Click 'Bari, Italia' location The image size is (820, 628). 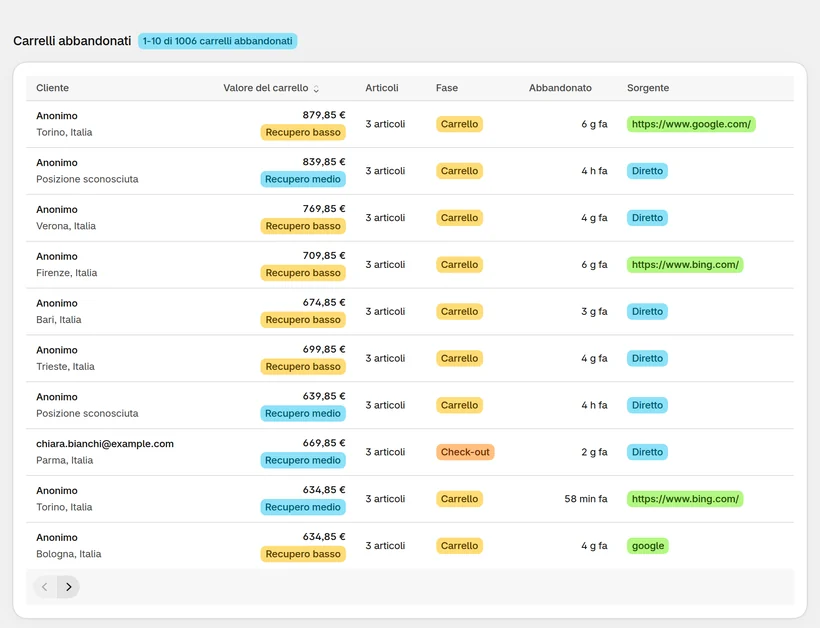click(59, 319)
